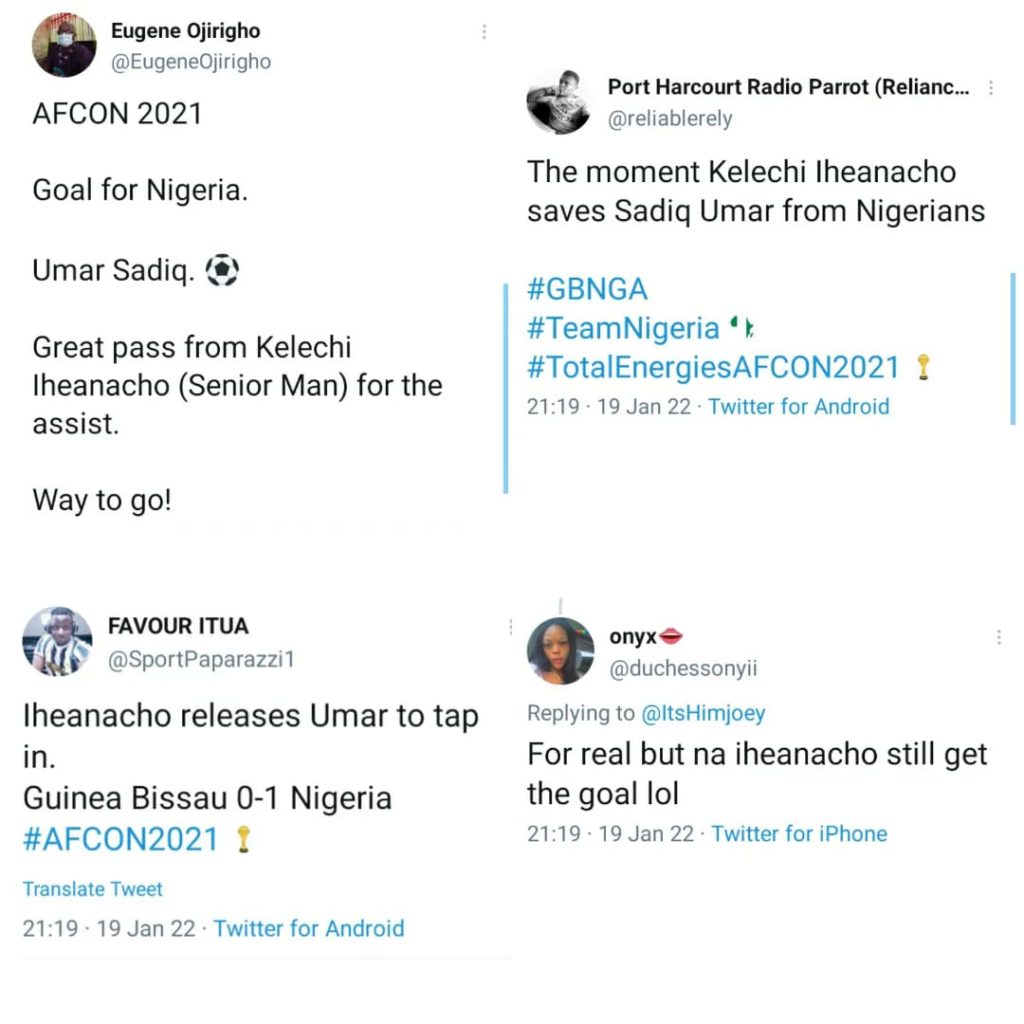Image resolution: width=1024 pixels, height=1024 pixels.
Task: Open more options on Eugene Ojirigho's tweet
Action: point(484,32)
